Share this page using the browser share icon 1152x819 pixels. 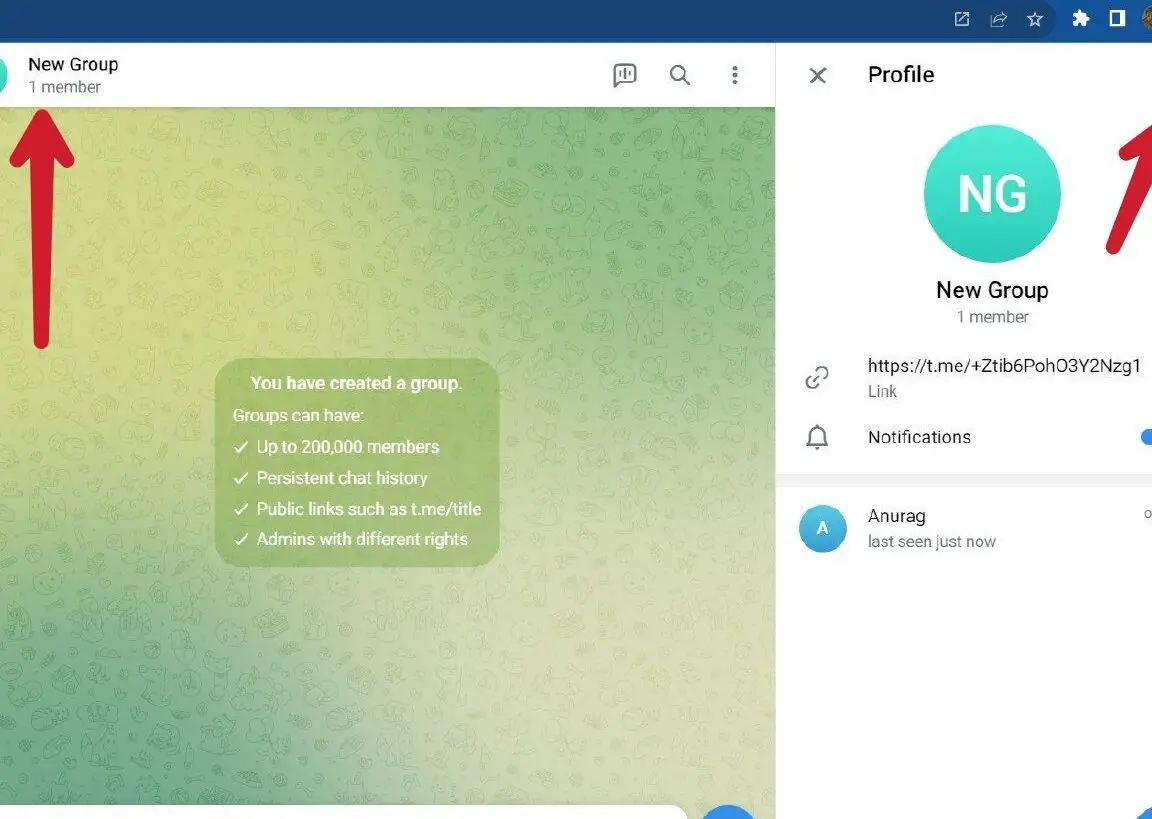[x=998, y=19]
